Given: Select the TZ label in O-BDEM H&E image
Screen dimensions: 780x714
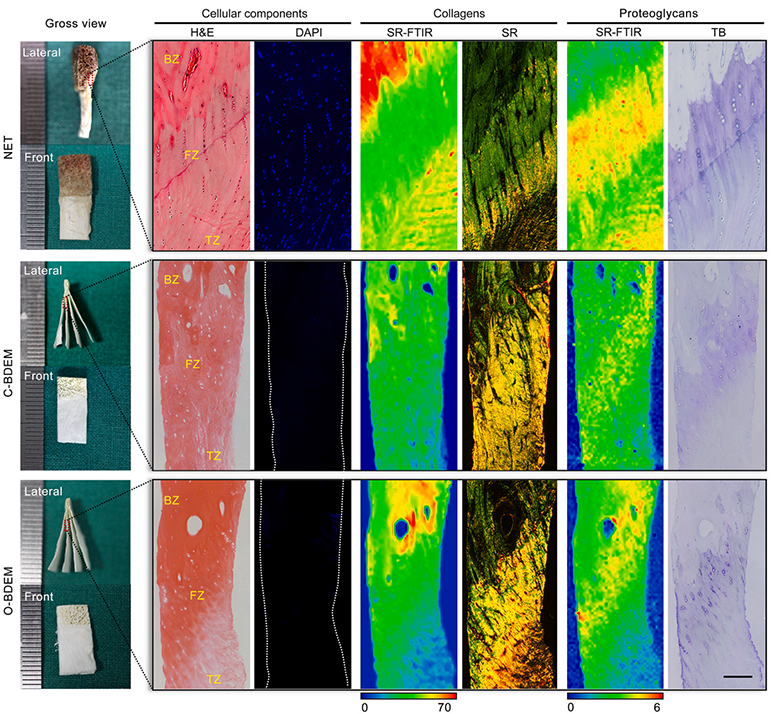Looking at the screenshot, I should pos(214,678).
